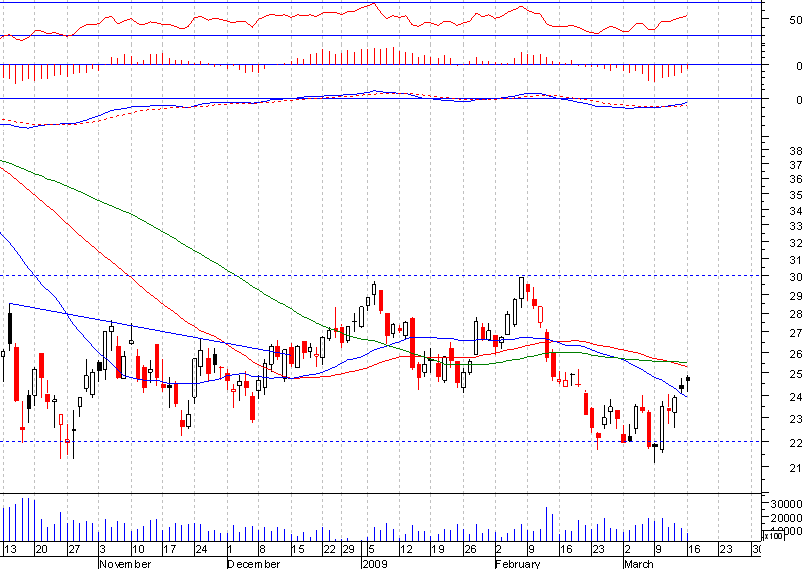Click the price axis label 35

[796, 195]
